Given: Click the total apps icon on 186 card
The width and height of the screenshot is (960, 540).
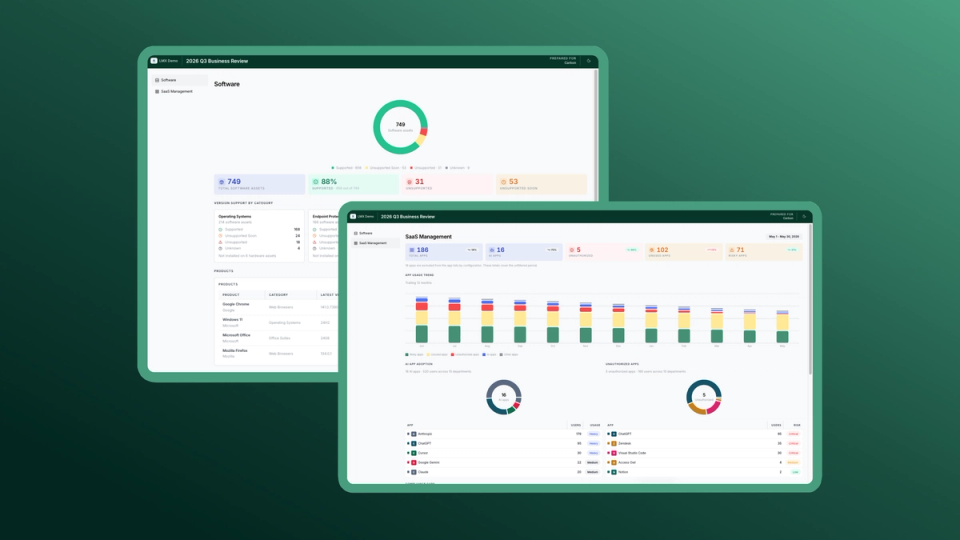Looking at the screenshot, I should point(412,250).
